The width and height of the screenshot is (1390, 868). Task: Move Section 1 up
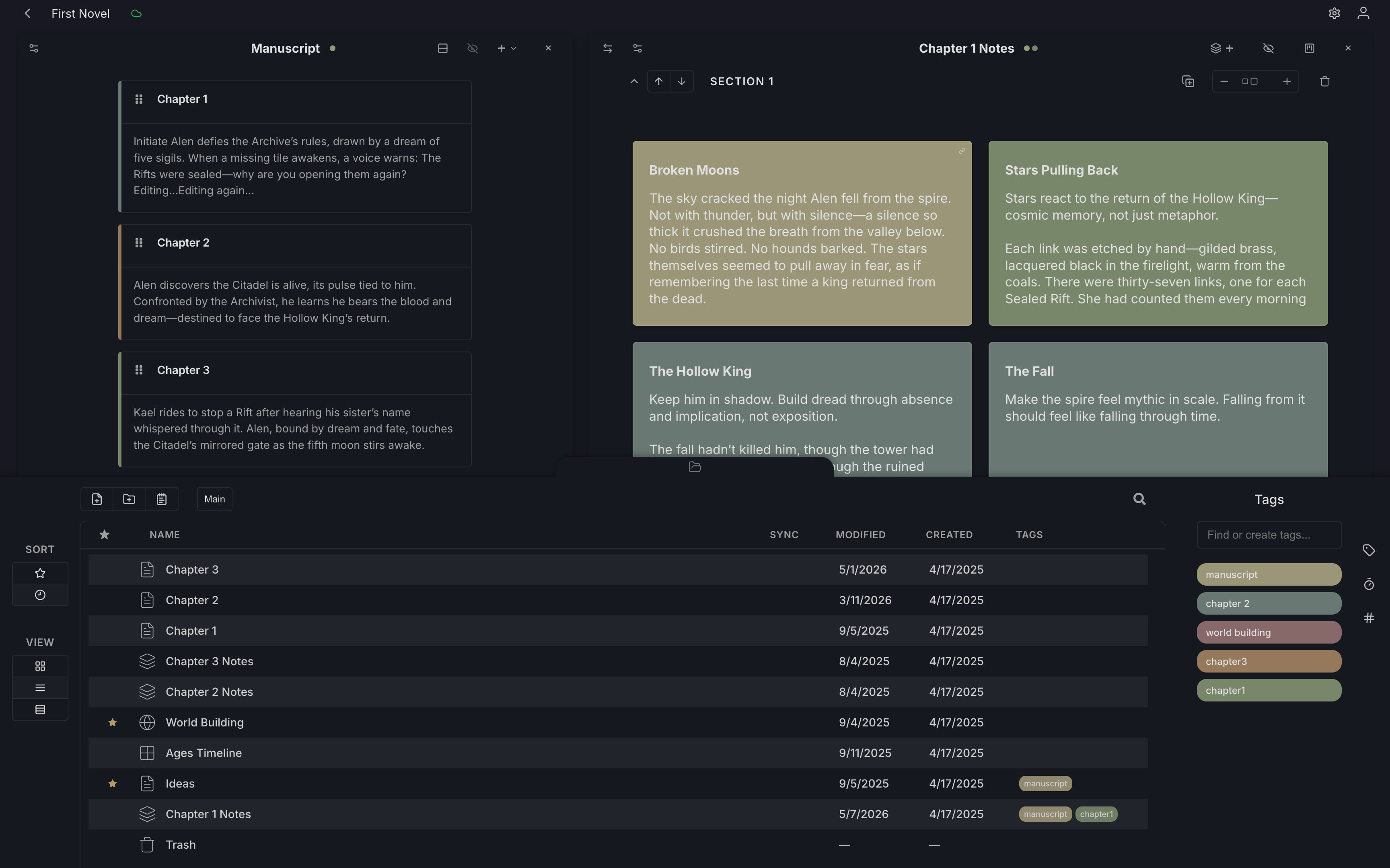pos(659,82)
